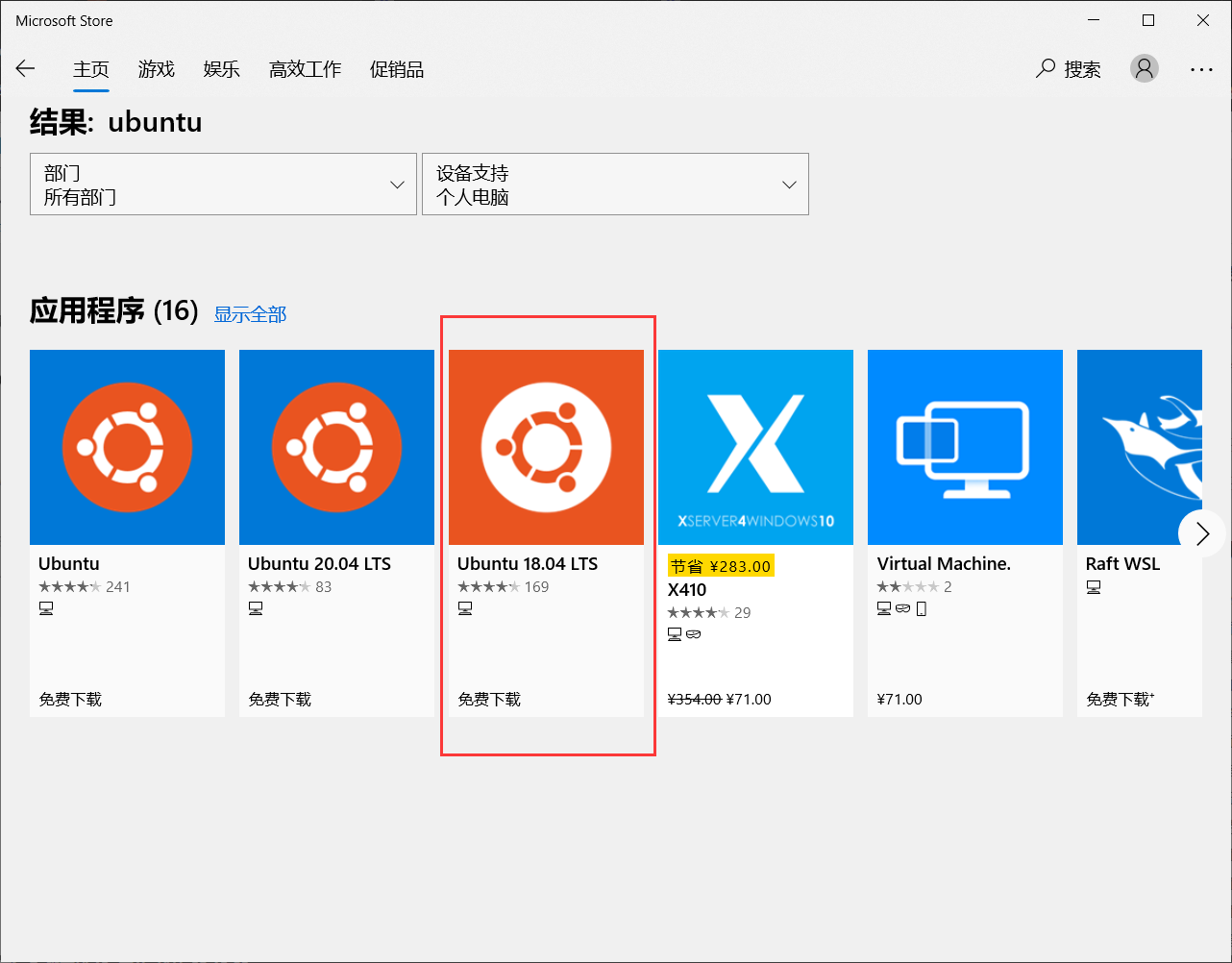This screenshot has width=1232, height=963.
Task: Click the yellow 节省 ¥283.00 savings badge
Action: tap(720, 565)
